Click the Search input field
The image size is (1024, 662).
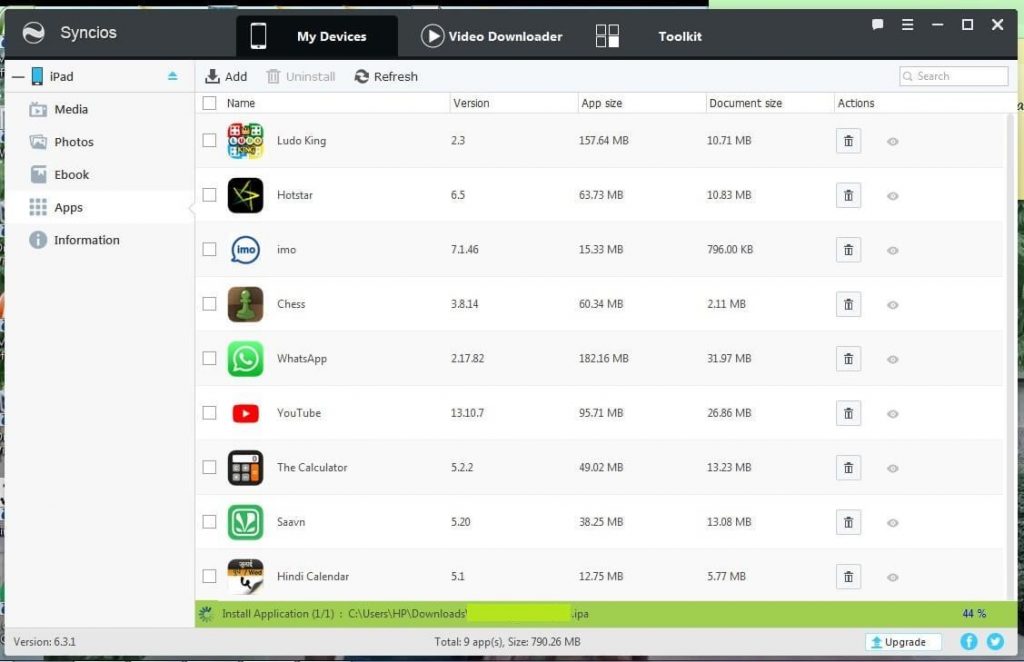[953, 76]
